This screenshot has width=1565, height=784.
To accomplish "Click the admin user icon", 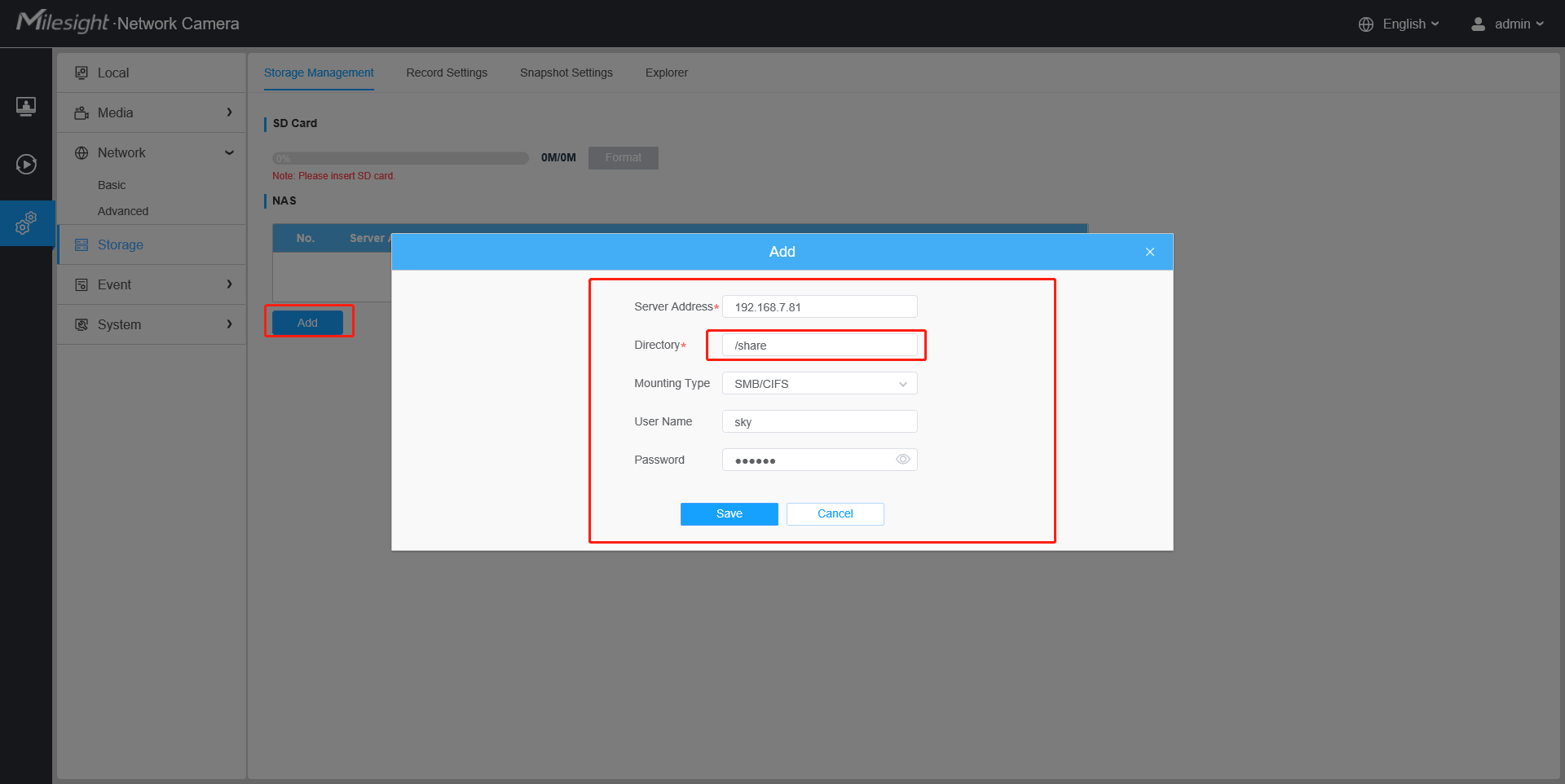I will (1478, 24).
